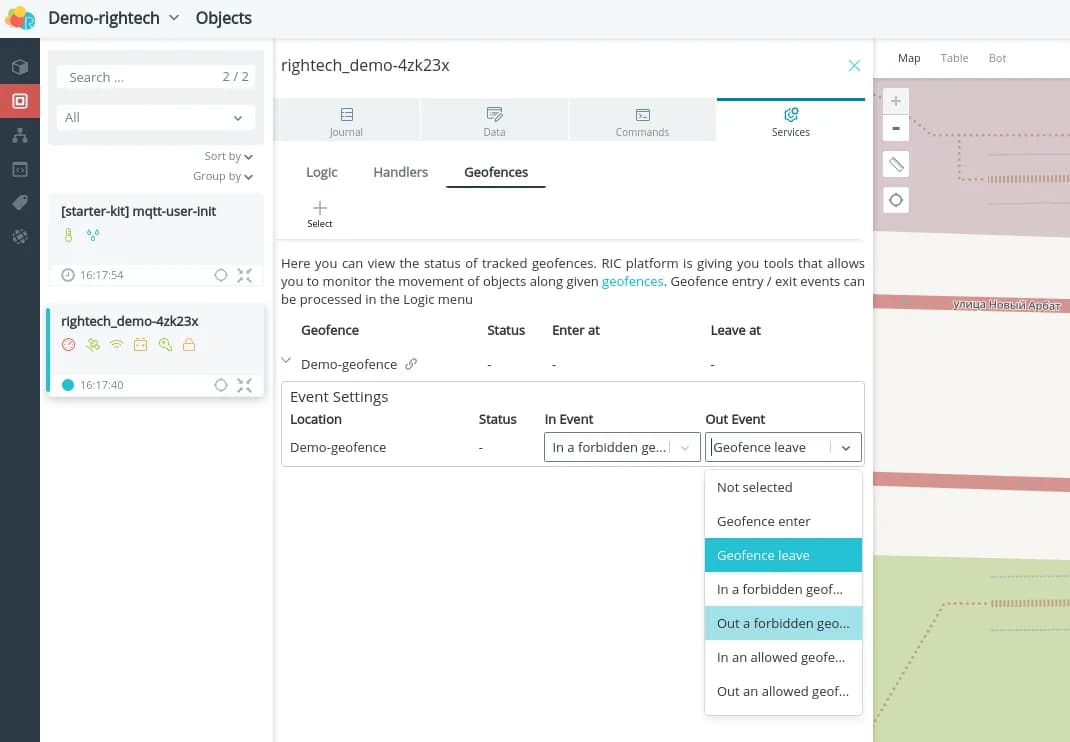Click locate target icon on rightech_demo-4zk23x card

[221, 385]
